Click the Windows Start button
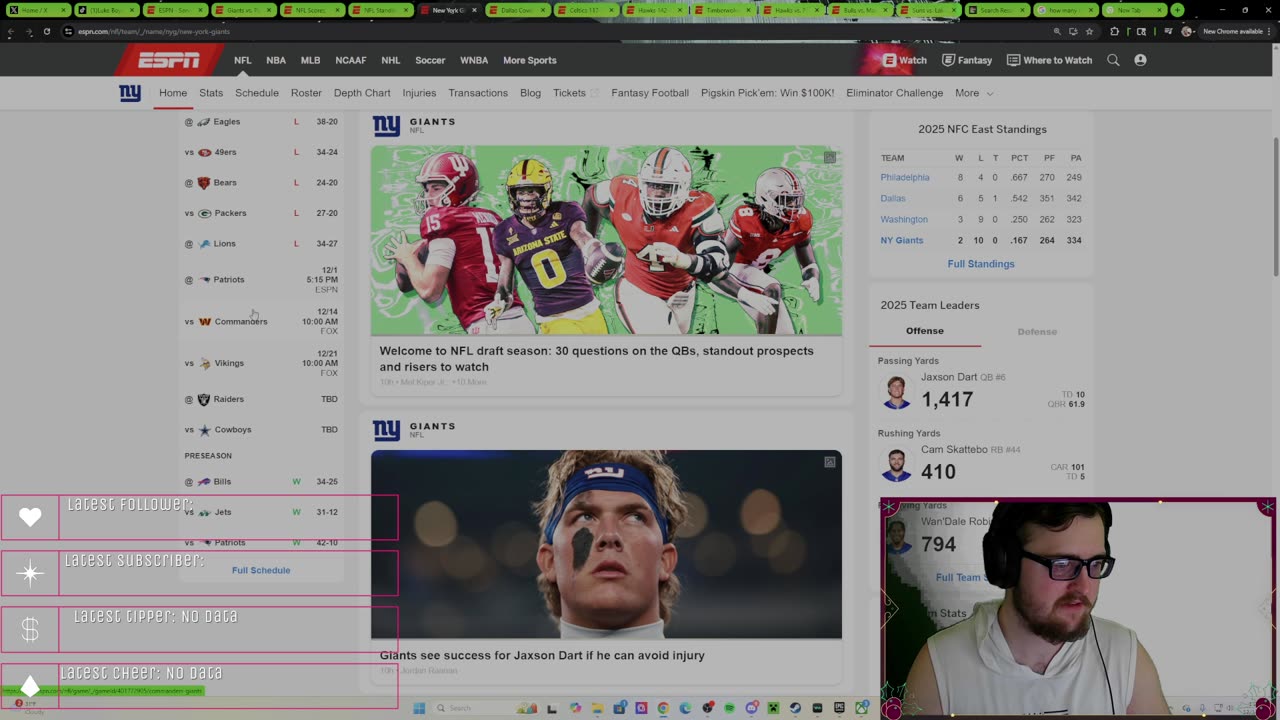This screenshot has height=720, width=1280. (x=419, y=708)
